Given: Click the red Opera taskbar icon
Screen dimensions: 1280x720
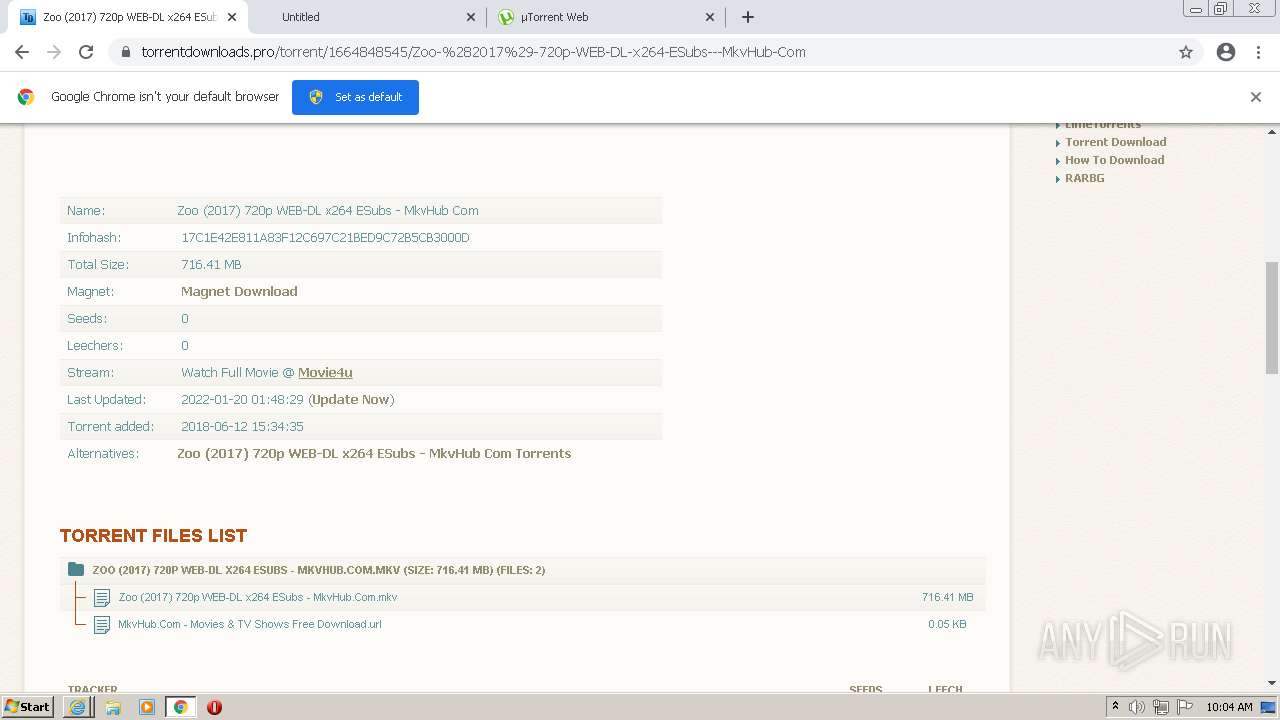Looking at the screenshot, I should point(214,707).
